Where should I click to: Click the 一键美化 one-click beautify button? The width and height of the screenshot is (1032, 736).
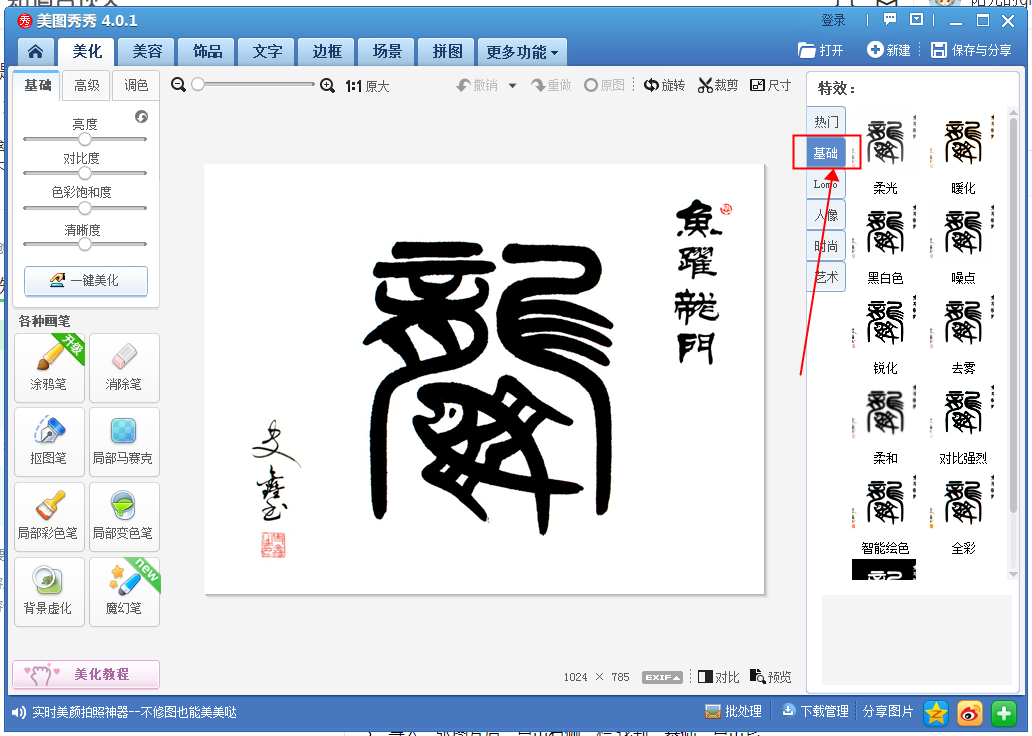[x=86, y=281]
